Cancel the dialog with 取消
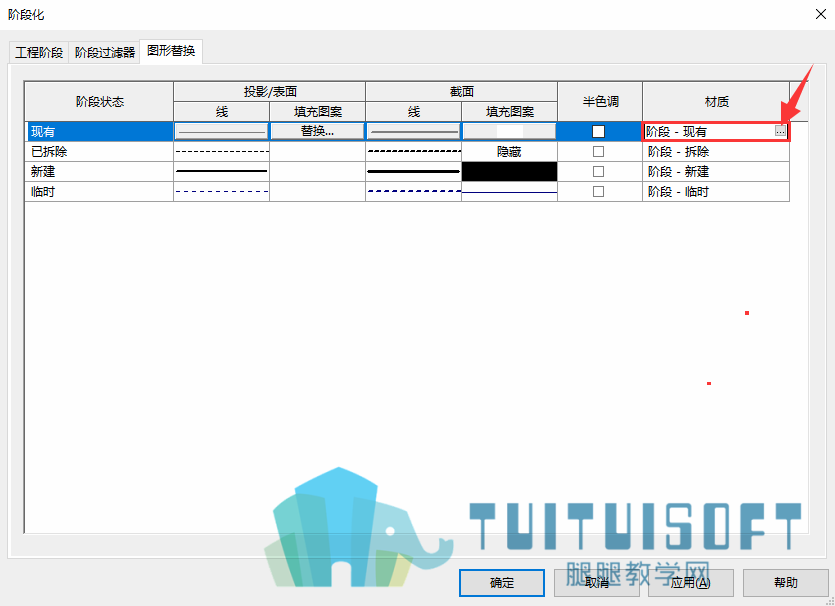 (596, 583)
